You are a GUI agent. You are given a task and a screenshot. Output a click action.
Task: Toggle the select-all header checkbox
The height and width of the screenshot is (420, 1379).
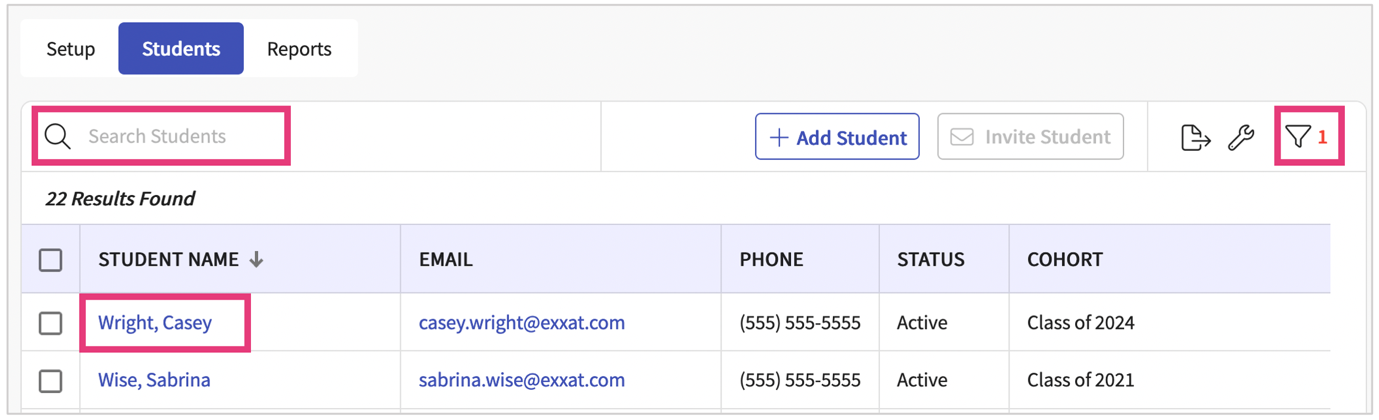click(x=51, y=260)
